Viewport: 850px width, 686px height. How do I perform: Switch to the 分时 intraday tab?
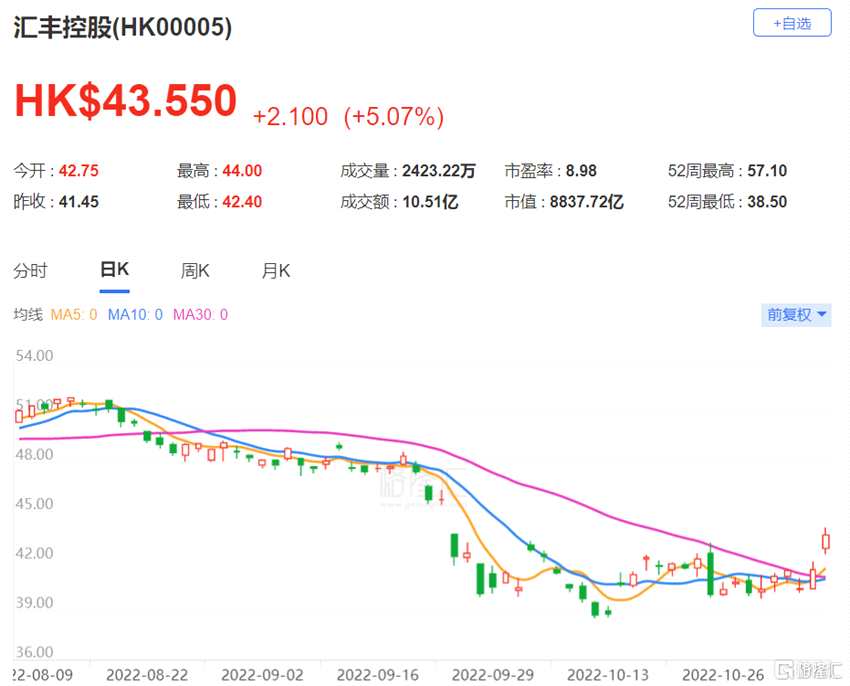(30, 270)
